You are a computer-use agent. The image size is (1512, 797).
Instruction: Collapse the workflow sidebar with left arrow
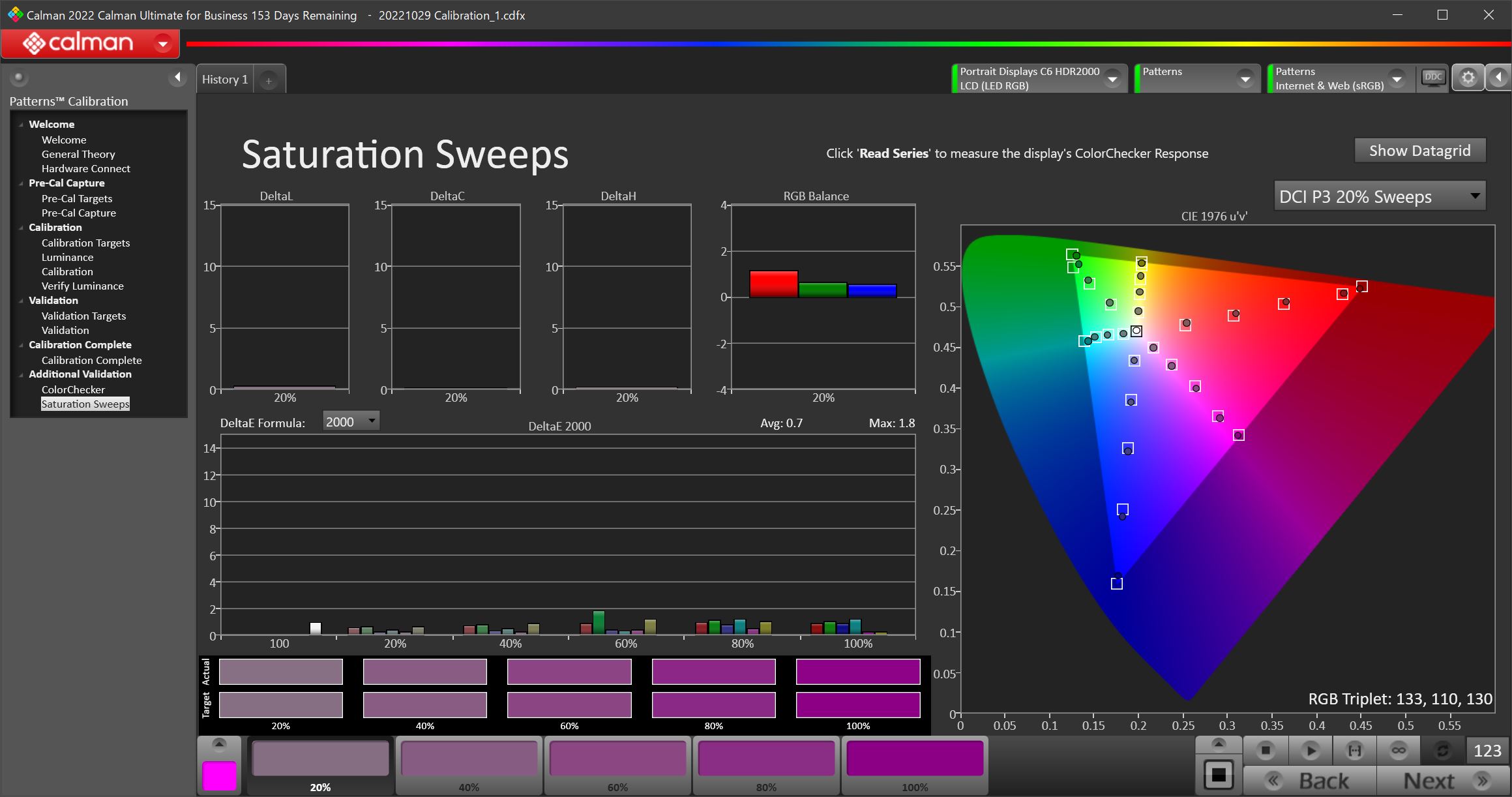[x=177, y=78]
